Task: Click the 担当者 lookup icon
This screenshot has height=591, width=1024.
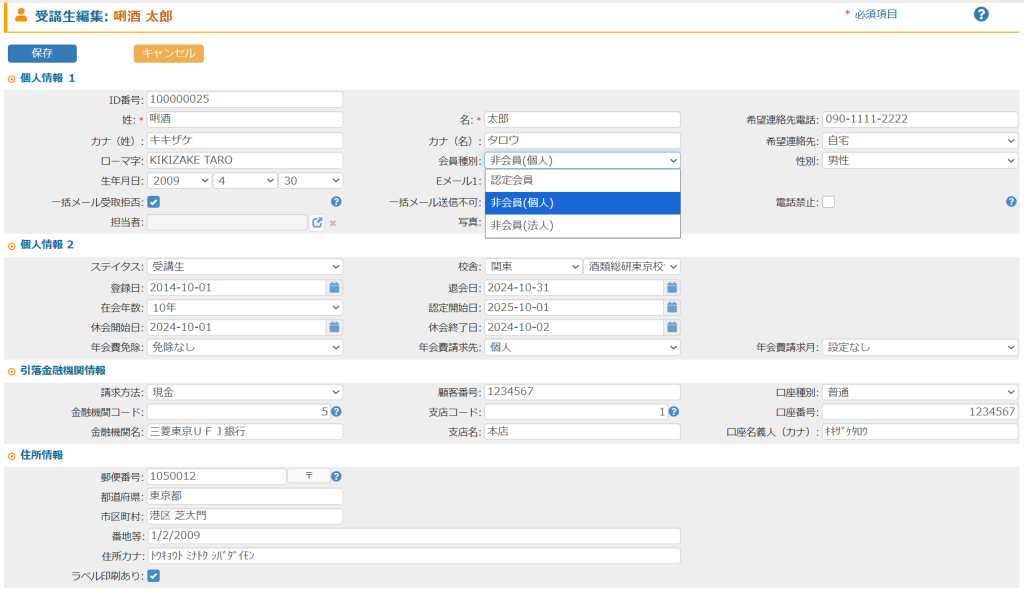Action: (317, 222)
